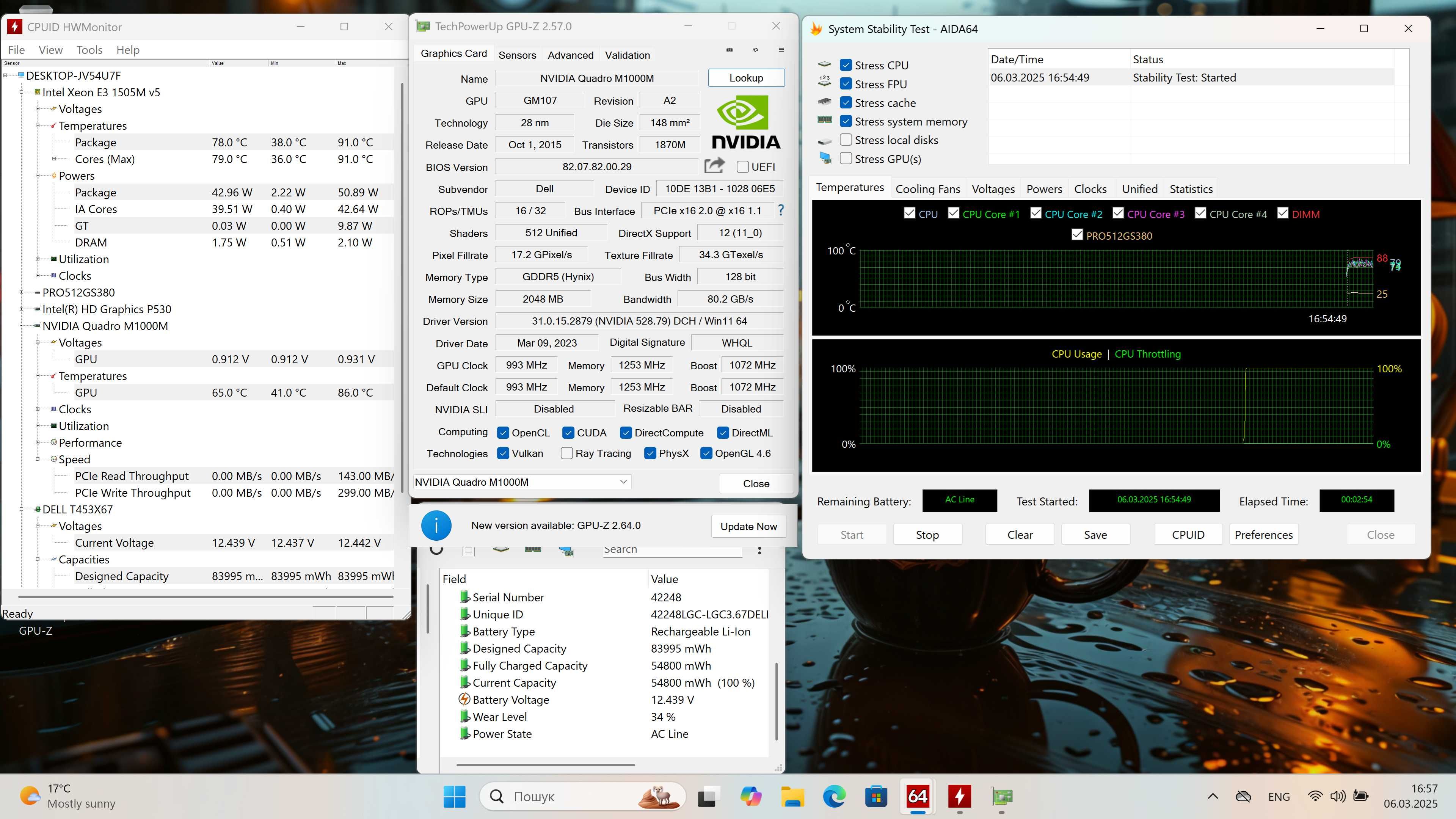Image resolution: width=1456 pixels, height=819 pixels.
Task: Enable Stress local disks
Action: (846, 140)
